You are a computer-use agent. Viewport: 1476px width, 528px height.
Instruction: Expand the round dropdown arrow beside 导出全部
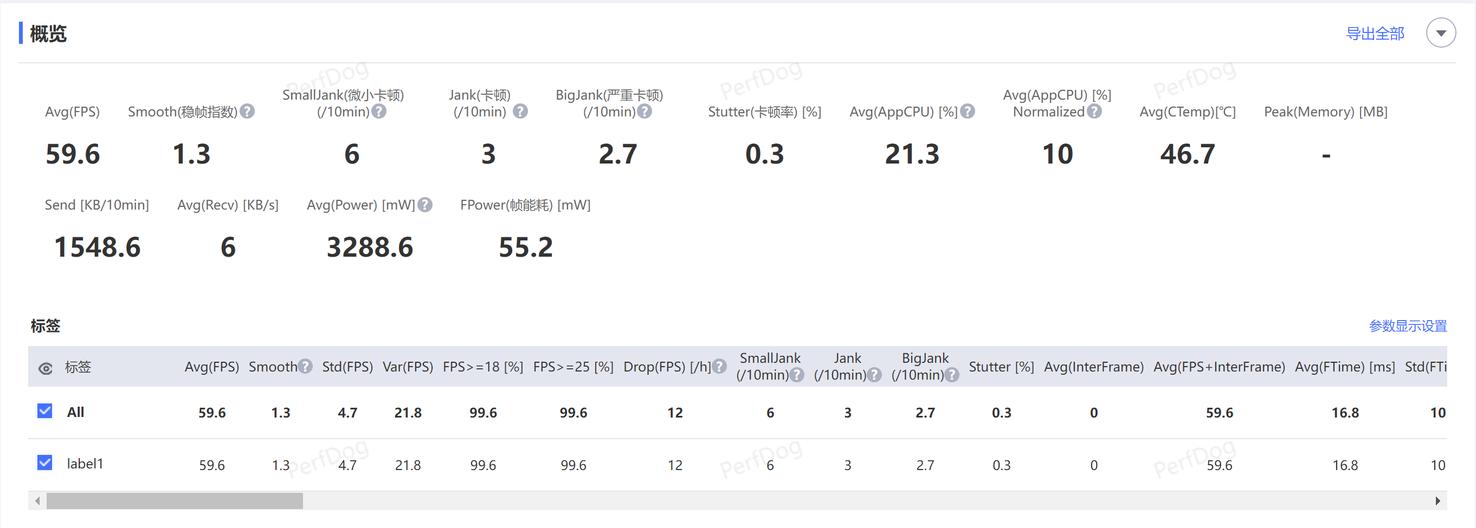point(1440,33)
